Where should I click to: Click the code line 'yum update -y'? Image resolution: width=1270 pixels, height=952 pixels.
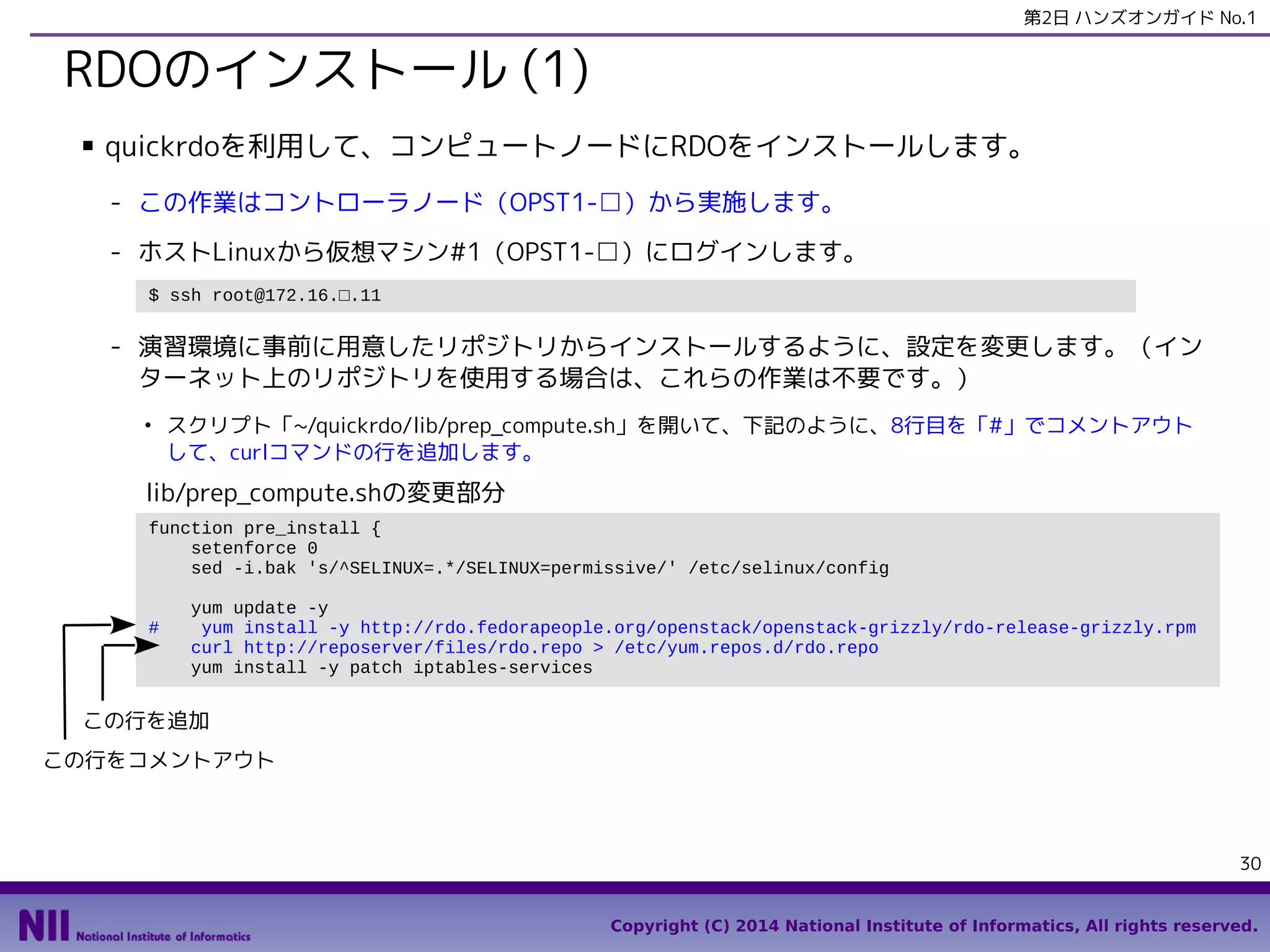pyautogui.click(x=259, y=607)
